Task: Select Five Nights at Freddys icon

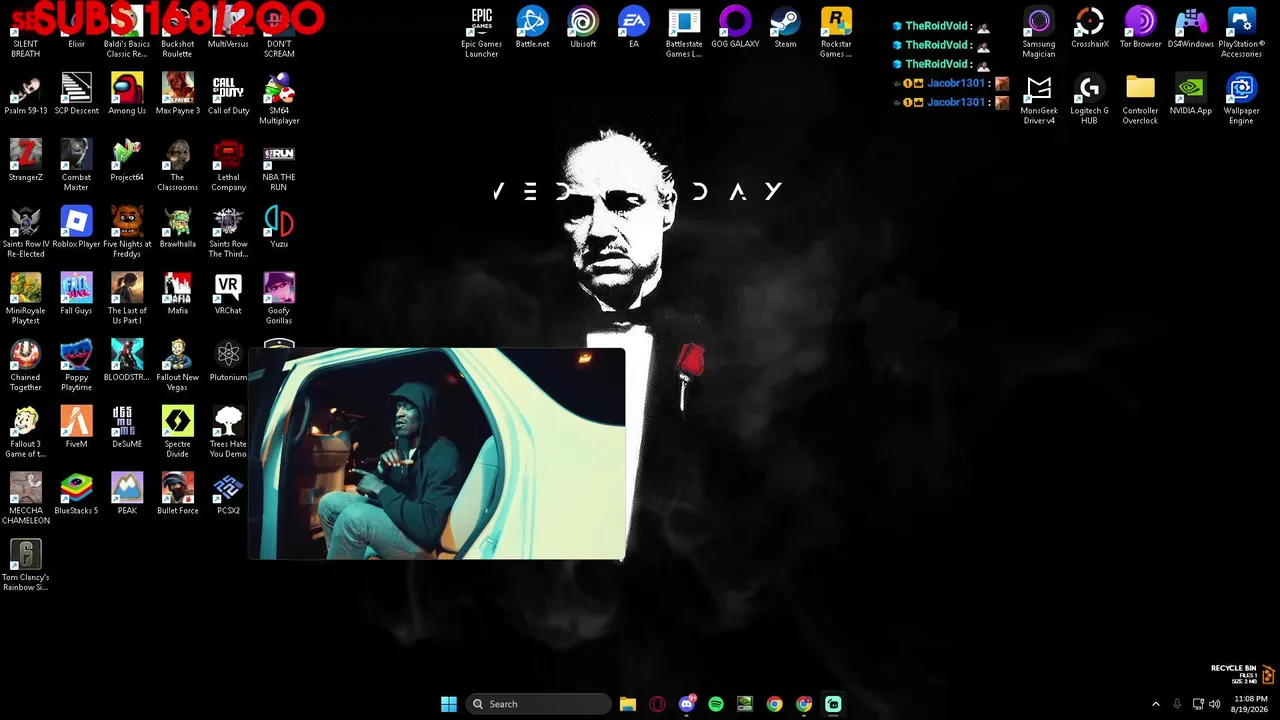Action: coord(127,232)
